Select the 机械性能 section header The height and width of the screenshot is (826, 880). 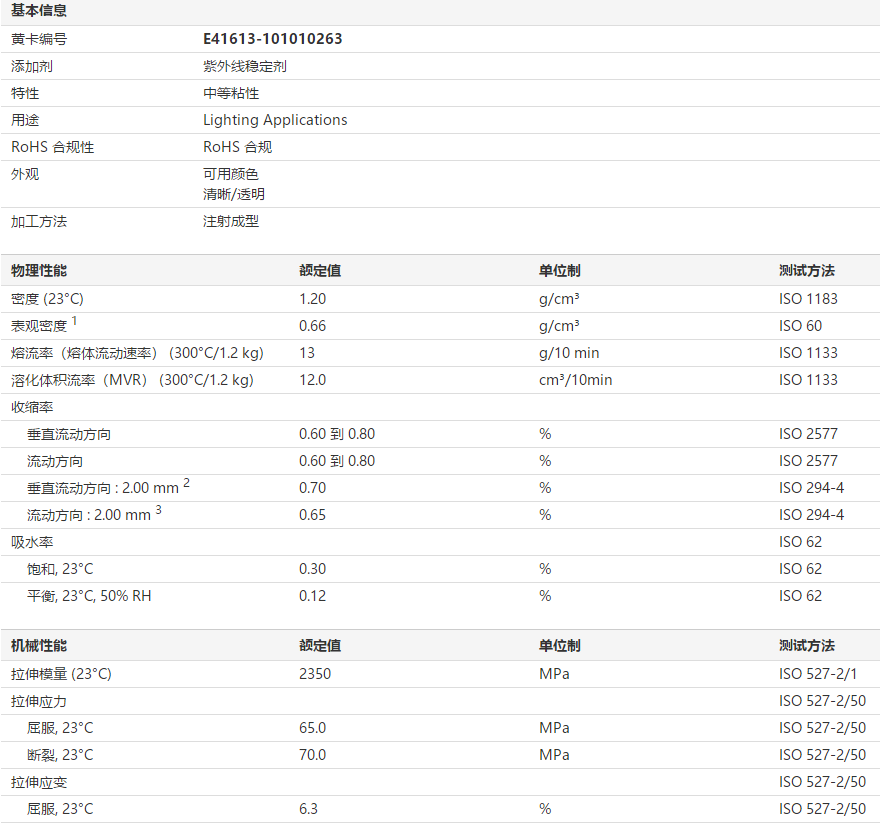39,646
